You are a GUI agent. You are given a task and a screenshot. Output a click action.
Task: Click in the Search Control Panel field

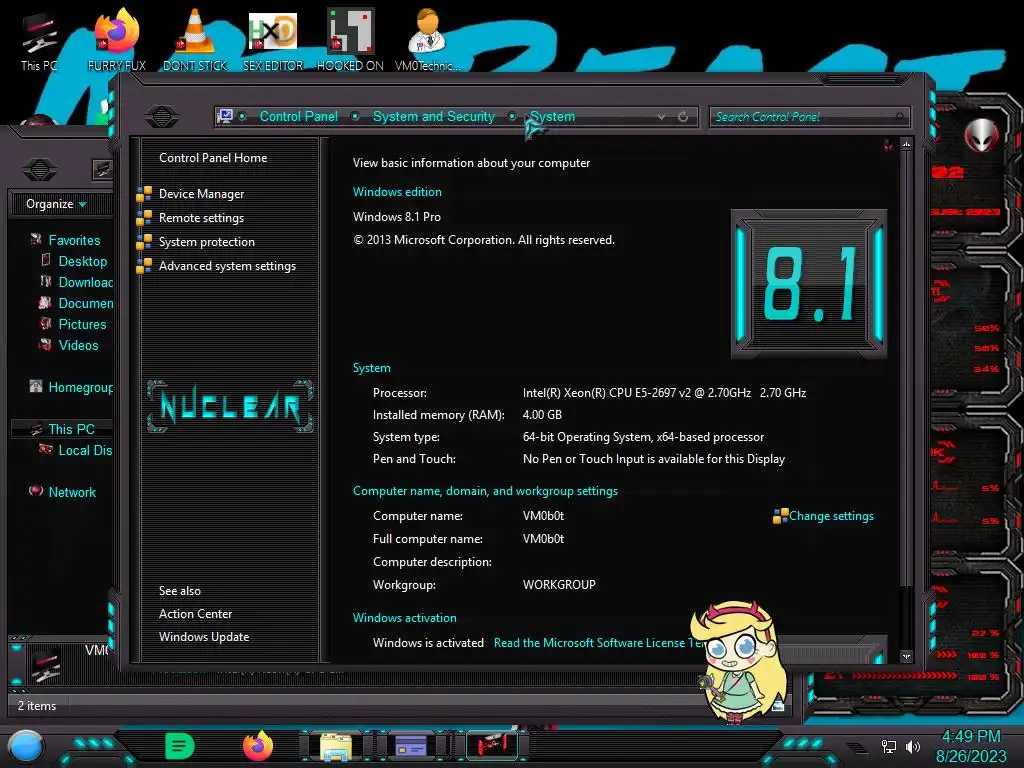808,117
